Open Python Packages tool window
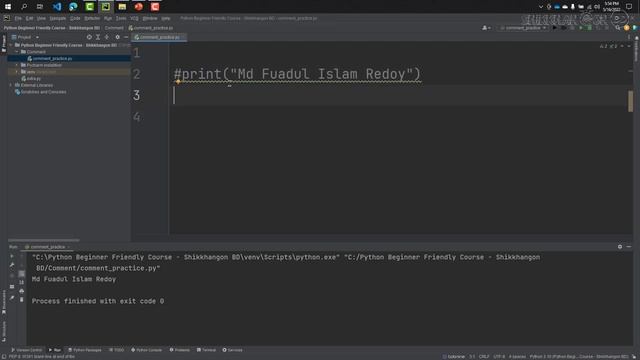Screen dimensions: 640x360 pyautogui.click(x=84, y=350)
